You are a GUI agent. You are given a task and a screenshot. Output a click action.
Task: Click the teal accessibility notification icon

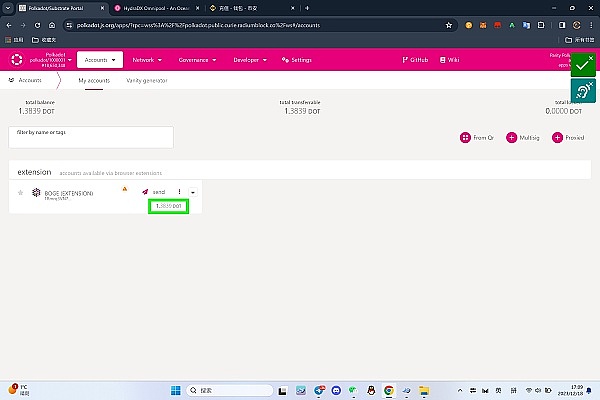pos(582,91)
